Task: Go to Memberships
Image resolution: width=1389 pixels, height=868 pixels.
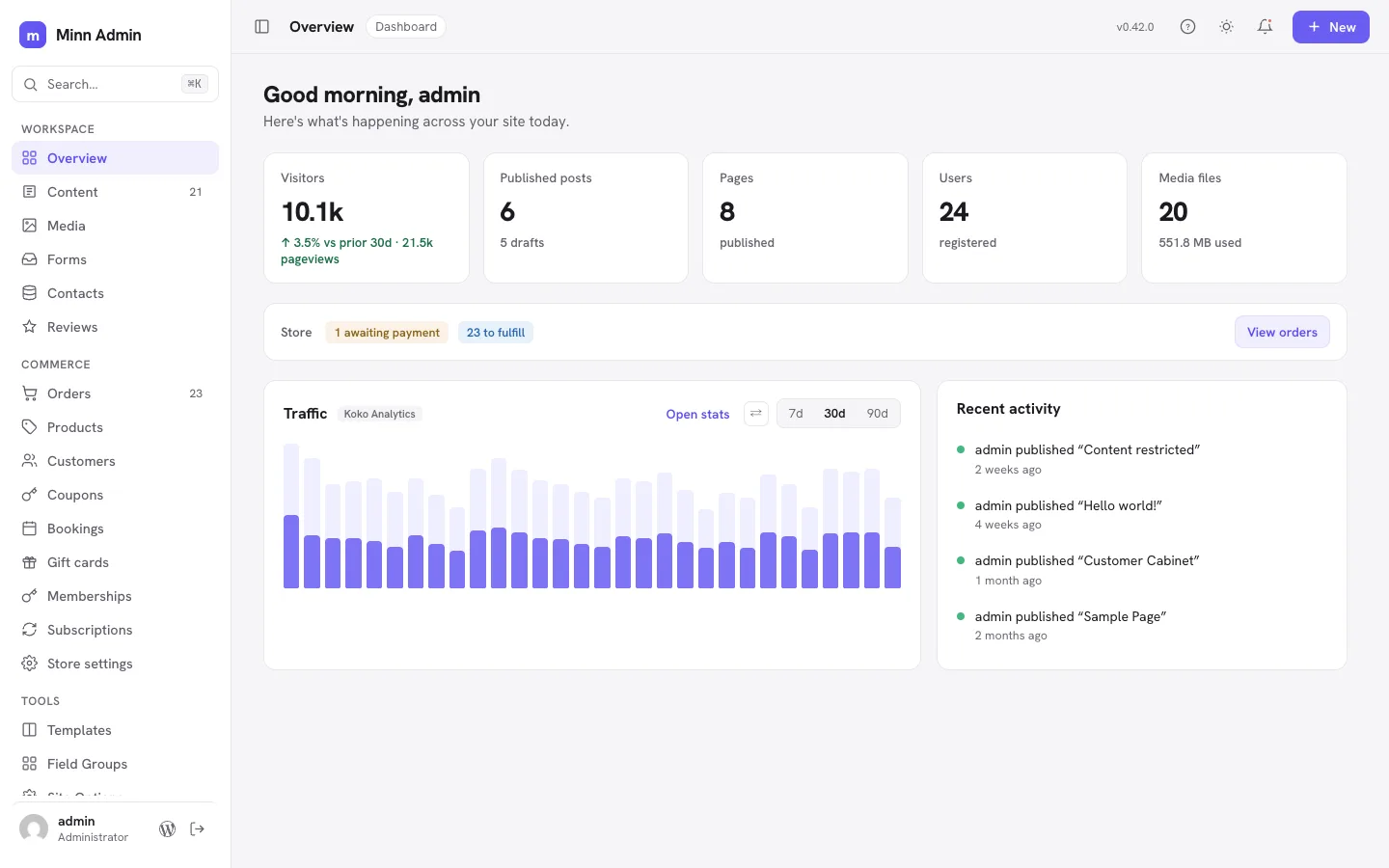Action: tap(115, 596)
